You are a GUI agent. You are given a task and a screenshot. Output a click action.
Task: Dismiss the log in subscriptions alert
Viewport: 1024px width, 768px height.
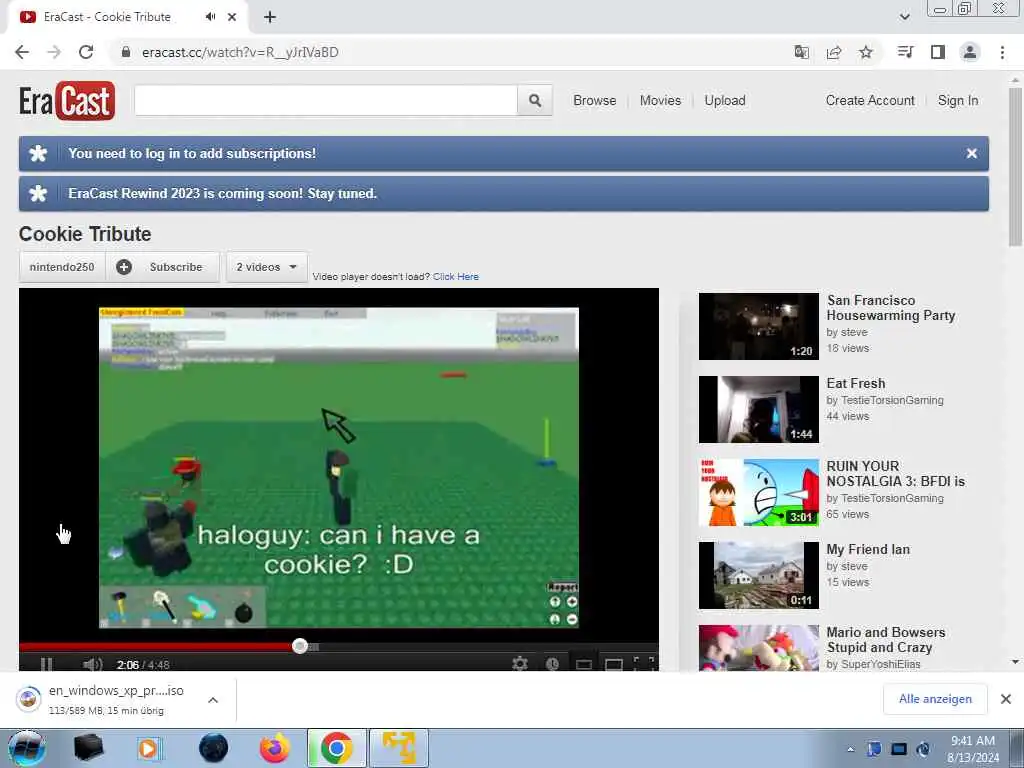pos(972,153)
